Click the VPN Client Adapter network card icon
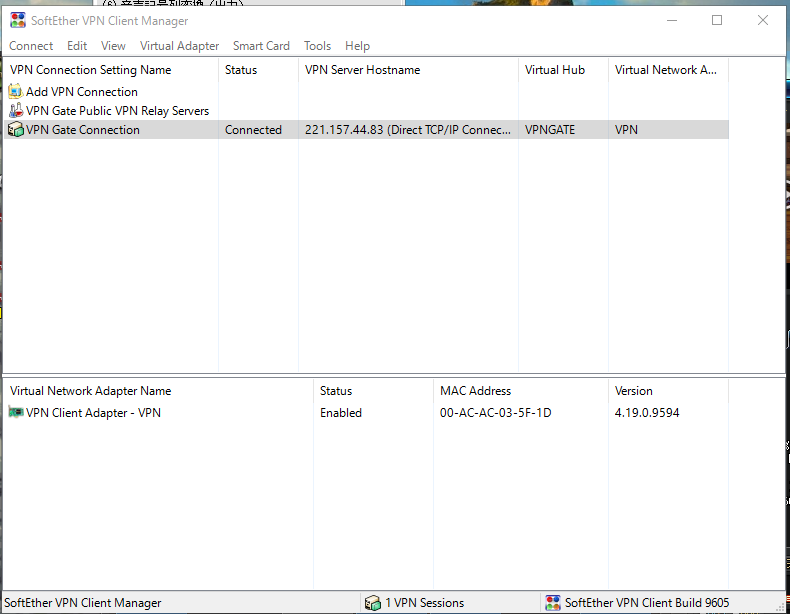Image resolution: width=790 pixels, height=614 pixels. (x=16, y=413)
